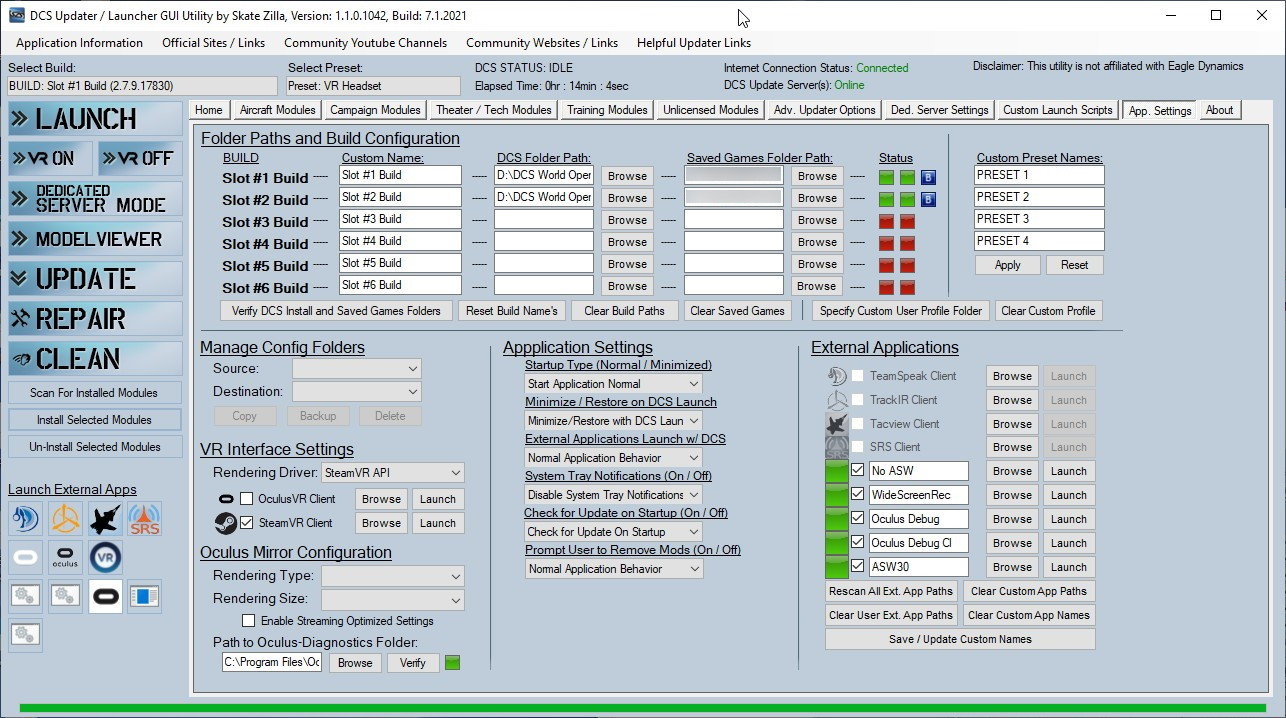Open the Select Preset dropdown

375,86
